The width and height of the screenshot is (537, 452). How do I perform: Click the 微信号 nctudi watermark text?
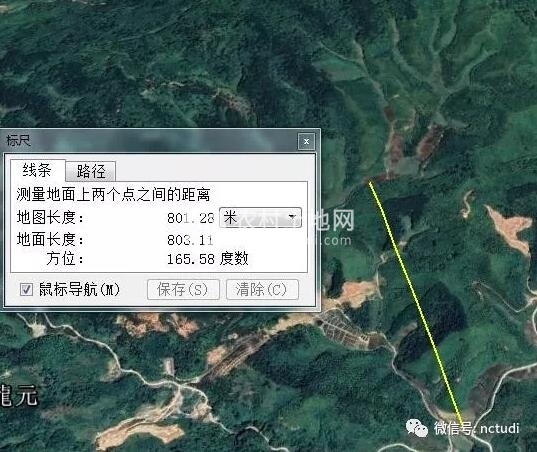(x=477, y=428)
